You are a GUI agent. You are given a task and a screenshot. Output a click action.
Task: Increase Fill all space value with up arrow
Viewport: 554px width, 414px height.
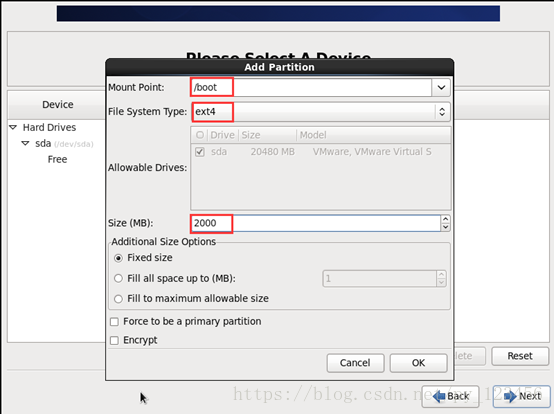[x=441, y=275]
